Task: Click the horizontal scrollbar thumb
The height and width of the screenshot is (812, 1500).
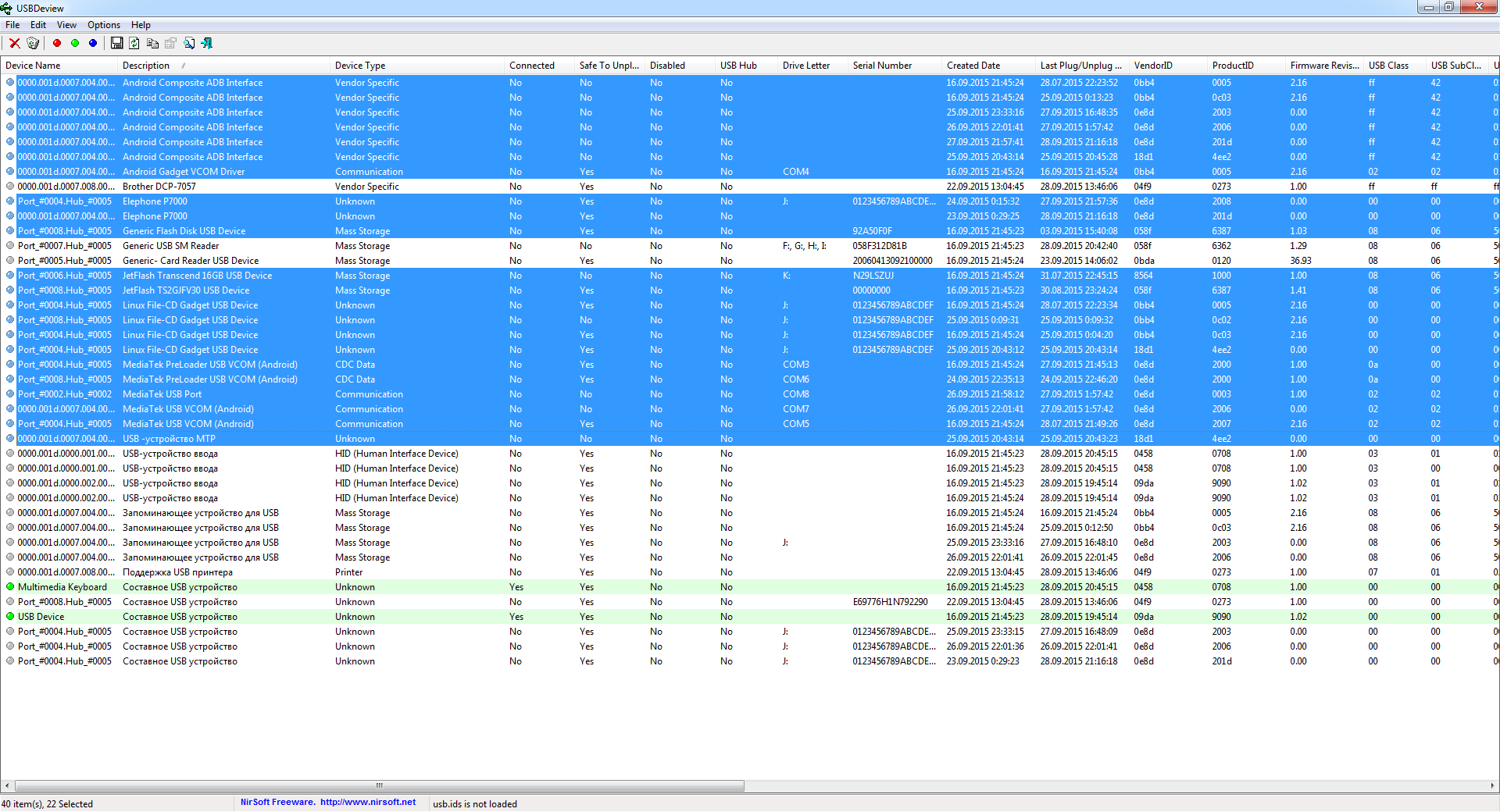Action: pos(379,785)
